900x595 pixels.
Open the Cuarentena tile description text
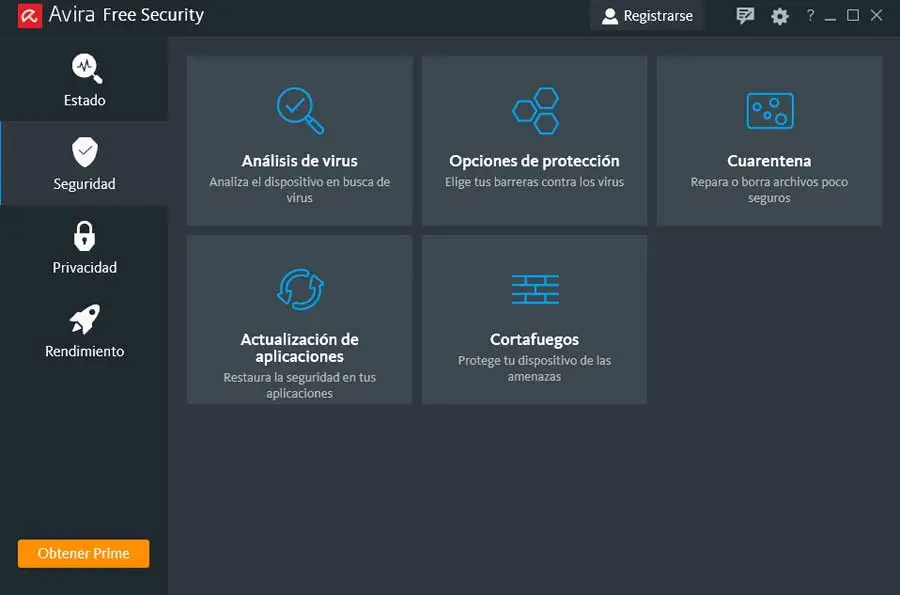(x=769, y=190)
